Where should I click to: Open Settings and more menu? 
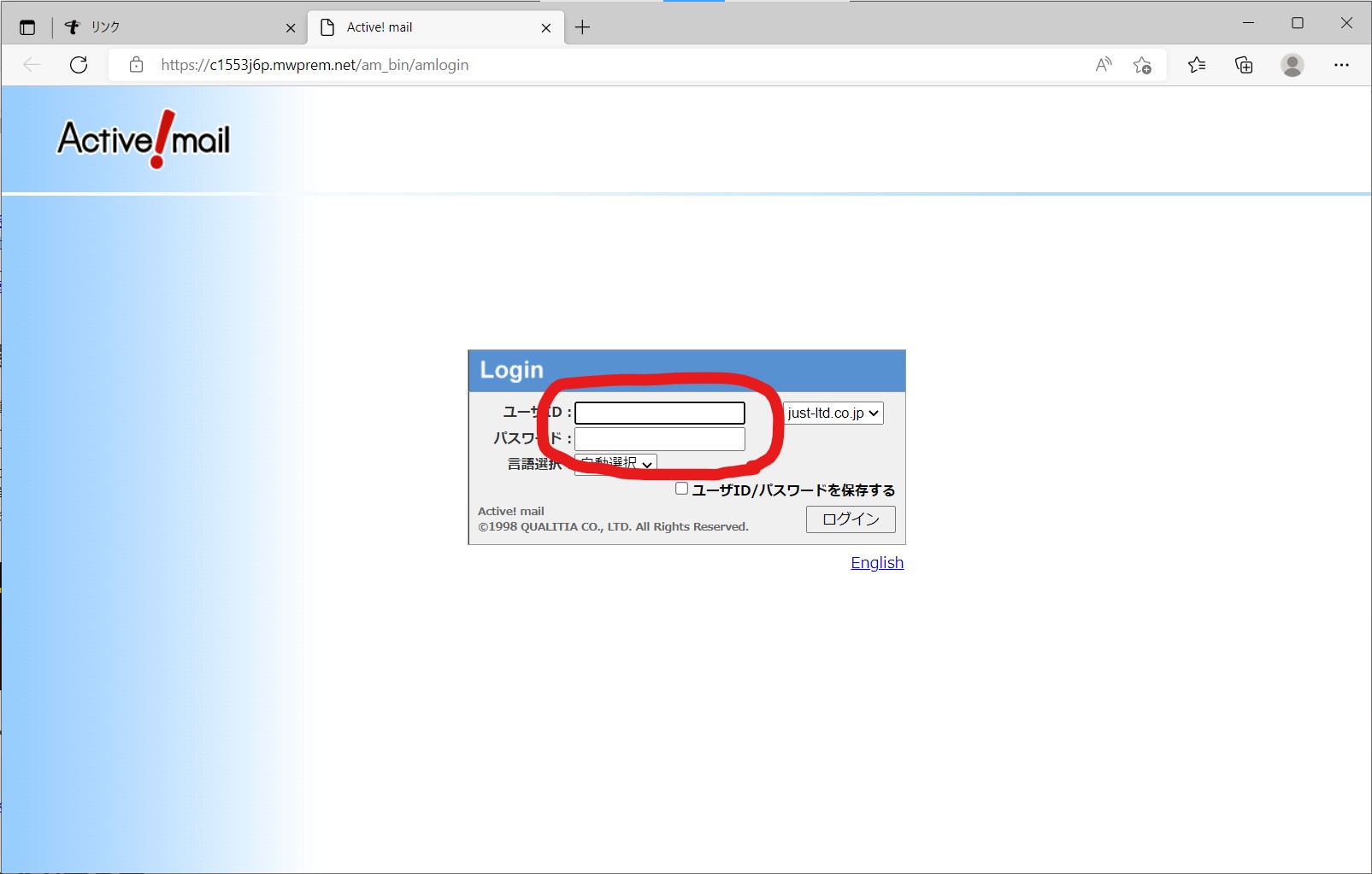pyautogui.click(x=1341, y=65)
